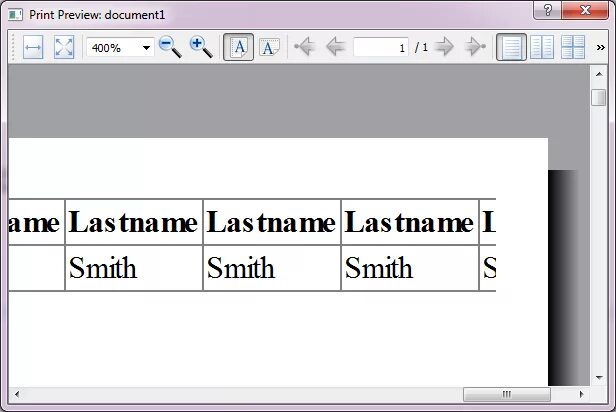Click the Zoom In magnifier
This screenshot has height=412, width=616.
coord(201,48)
